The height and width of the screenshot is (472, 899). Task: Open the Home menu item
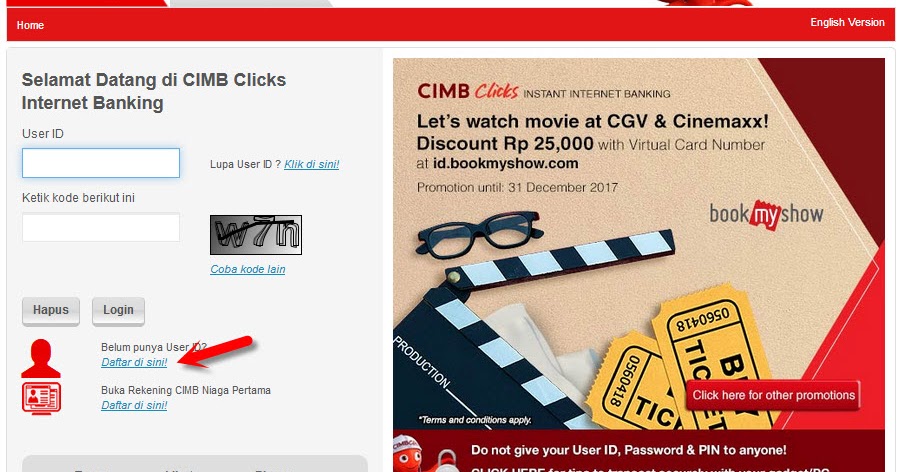tap(30, 25)
